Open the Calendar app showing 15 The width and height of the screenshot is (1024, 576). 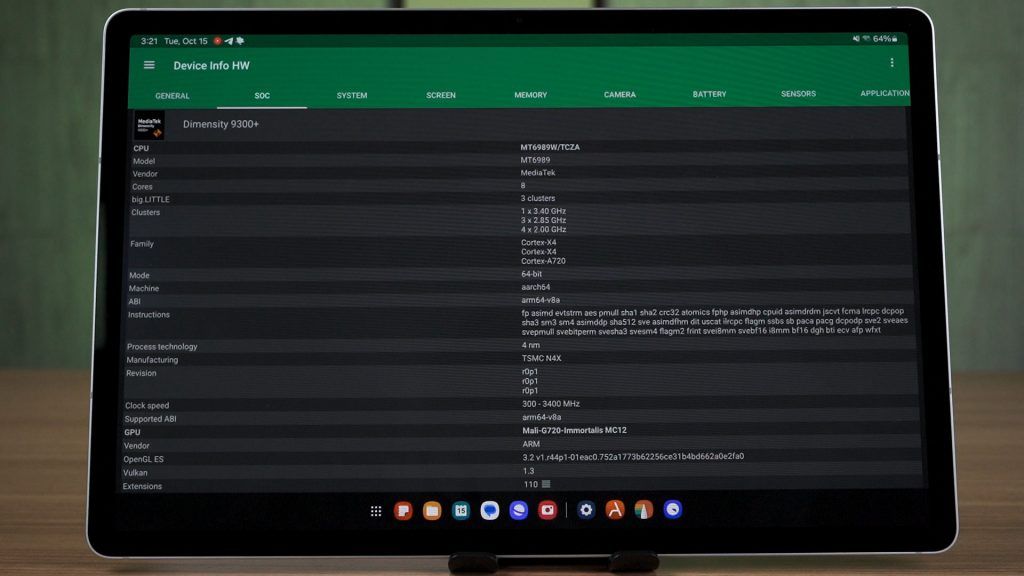tap(461, 510)
